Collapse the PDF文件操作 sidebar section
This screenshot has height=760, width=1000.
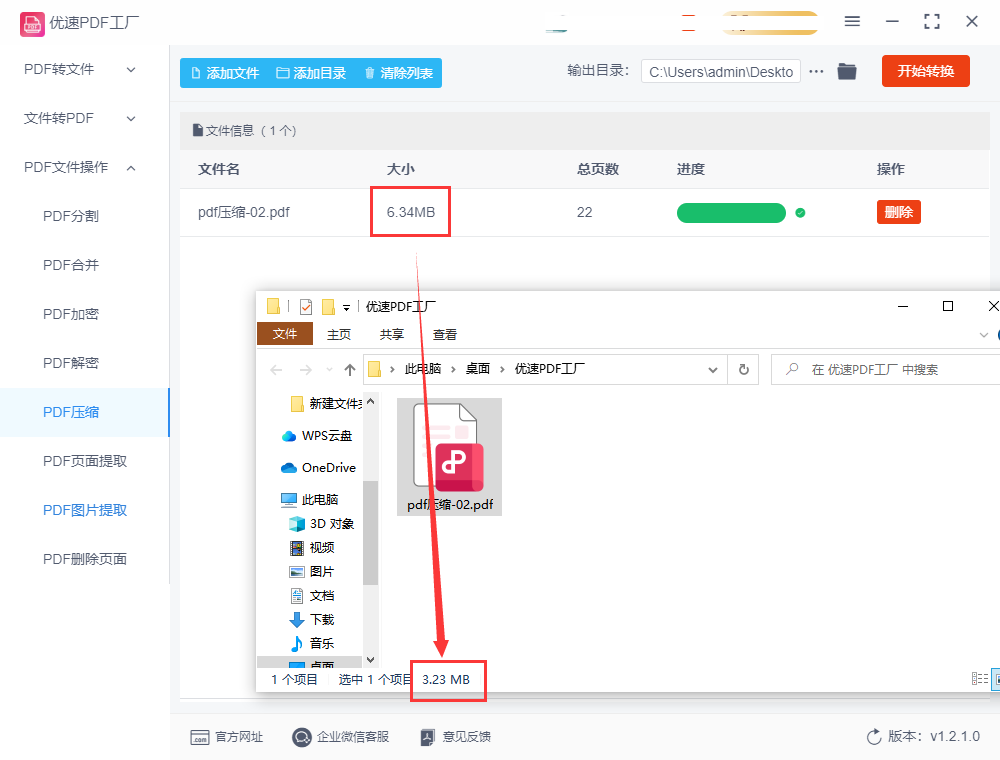(x=80, y=168)
